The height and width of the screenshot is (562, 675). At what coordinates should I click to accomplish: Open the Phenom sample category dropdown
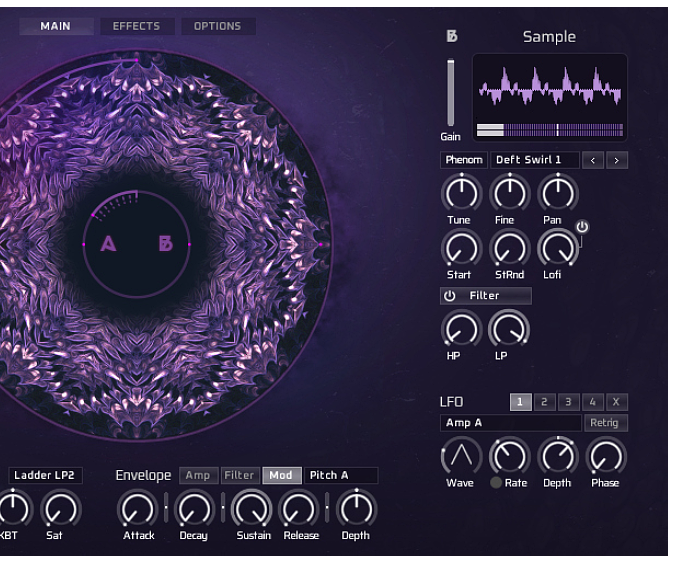click(x=463, y=160)
